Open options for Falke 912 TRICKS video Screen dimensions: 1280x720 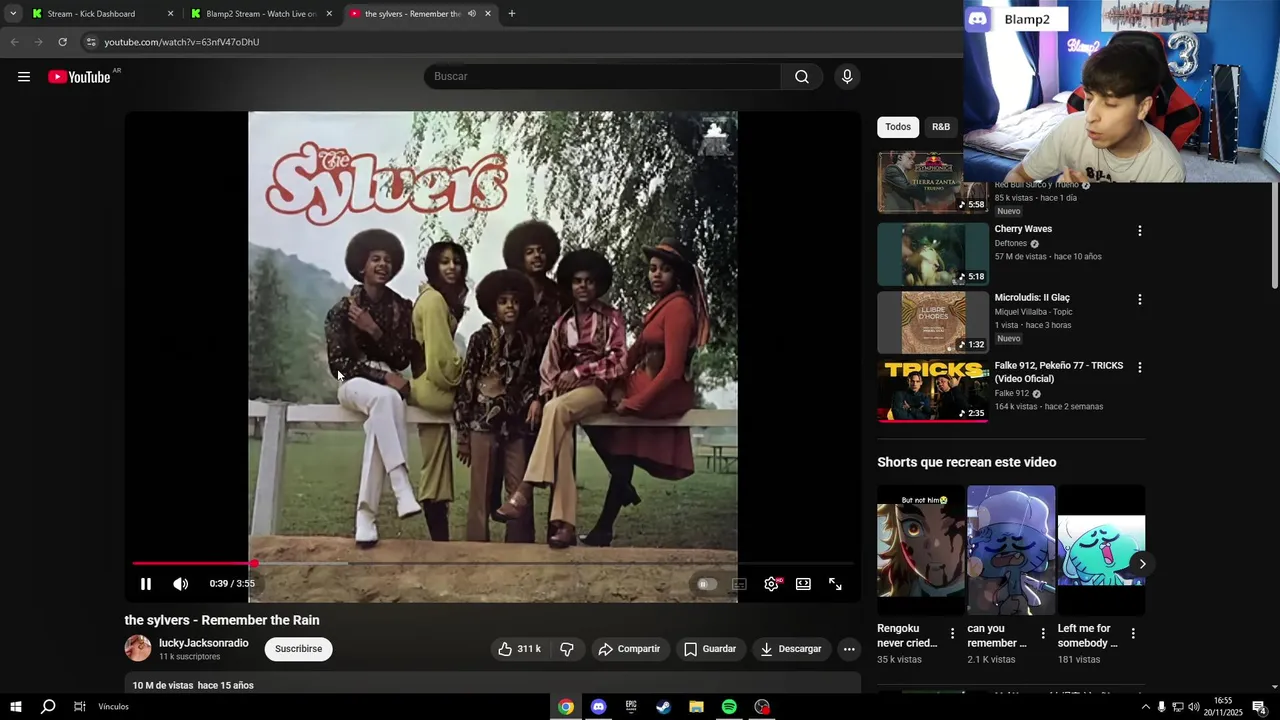(x=1139, y=367)
